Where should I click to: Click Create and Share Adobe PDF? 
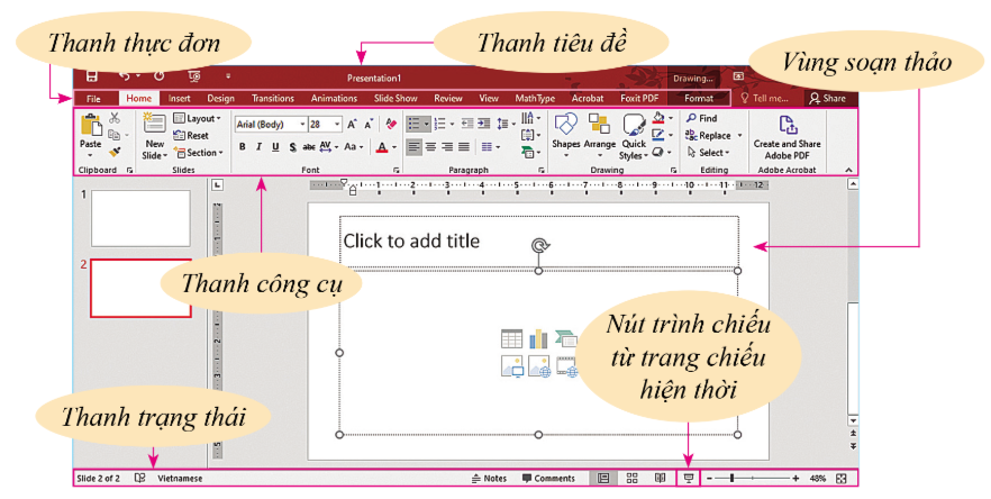(x=787, y=134)
